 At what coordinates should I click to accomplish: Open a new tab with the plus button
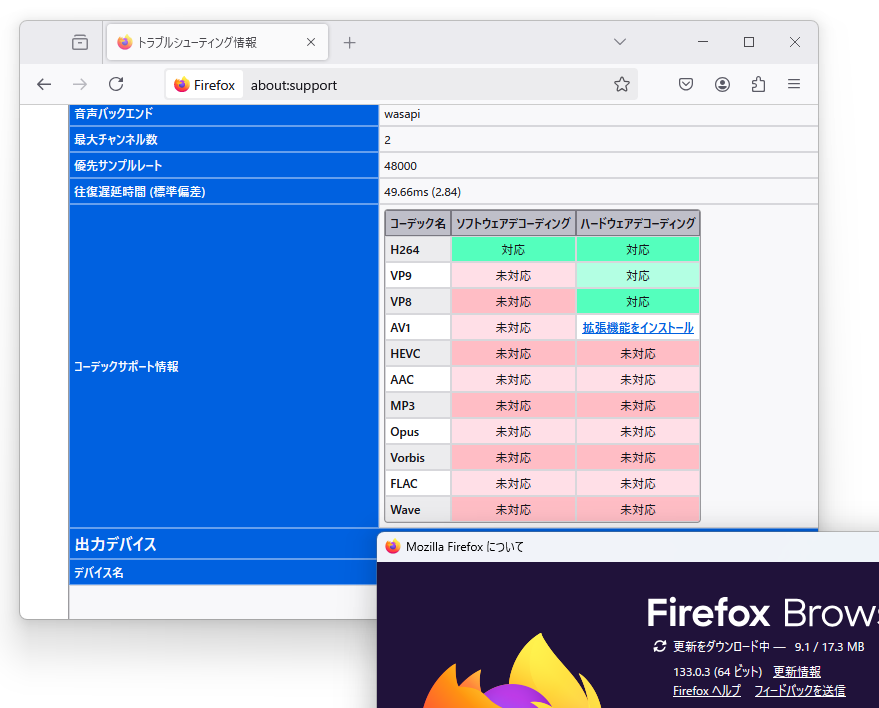[349, 42]
